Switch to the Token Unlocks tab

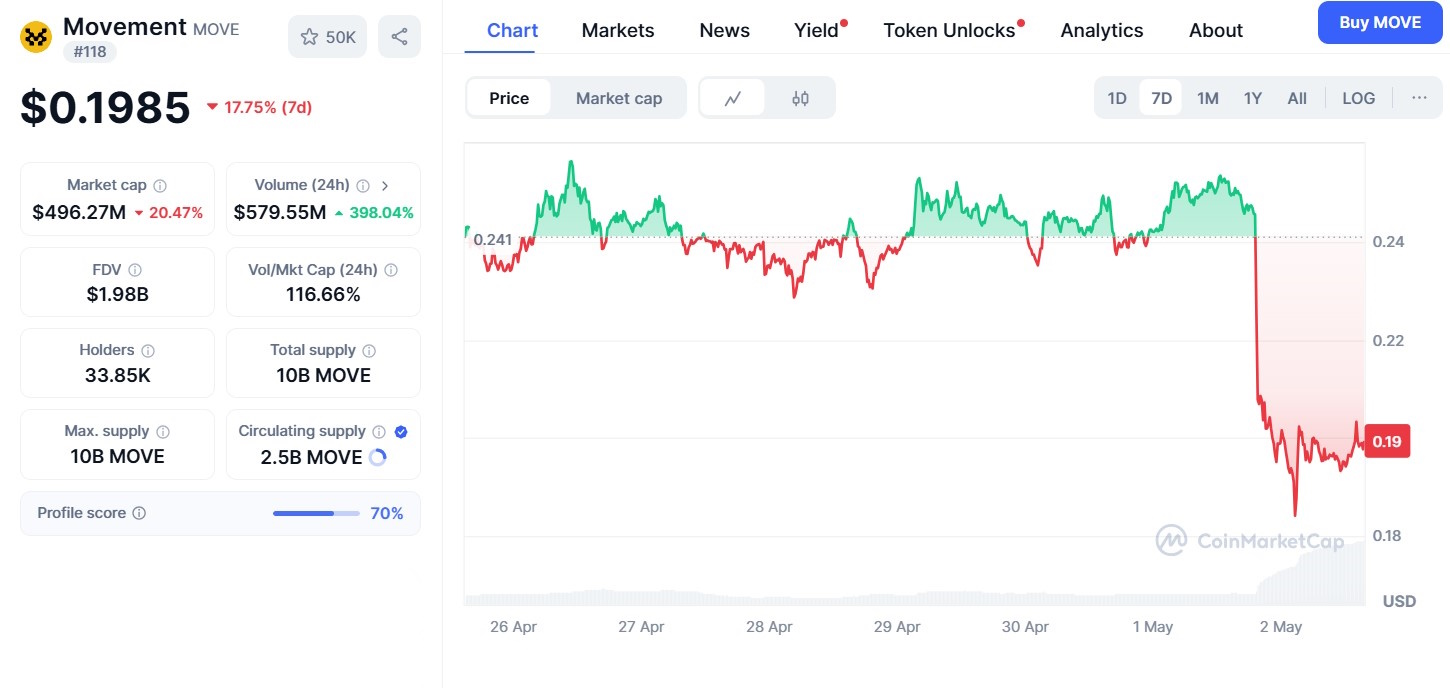pos(949,30)
